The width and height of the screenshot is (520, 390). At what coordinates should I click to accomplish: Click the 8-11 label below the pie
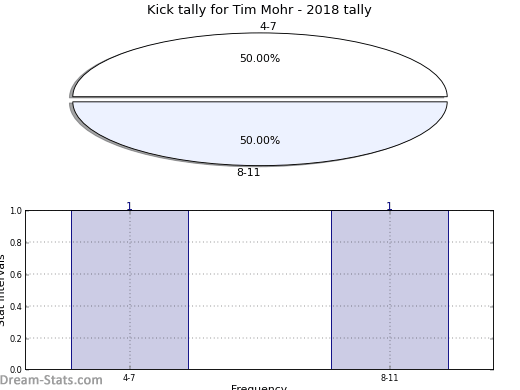(x=248, y=172)
